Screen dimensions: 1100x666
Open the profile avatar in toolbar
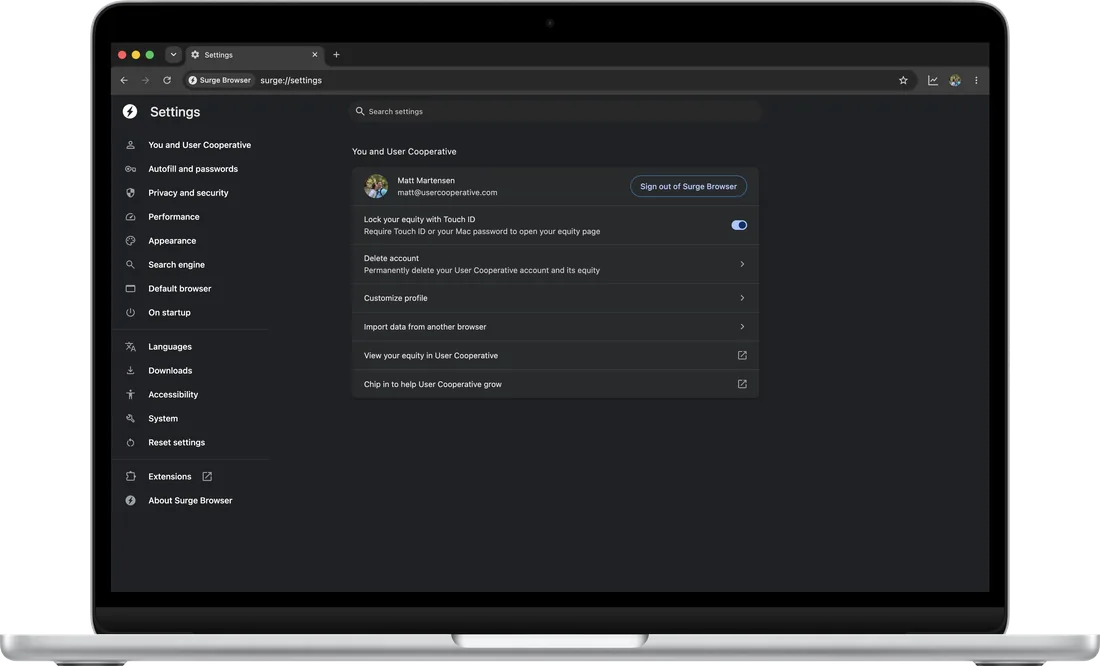pos(955,81)
